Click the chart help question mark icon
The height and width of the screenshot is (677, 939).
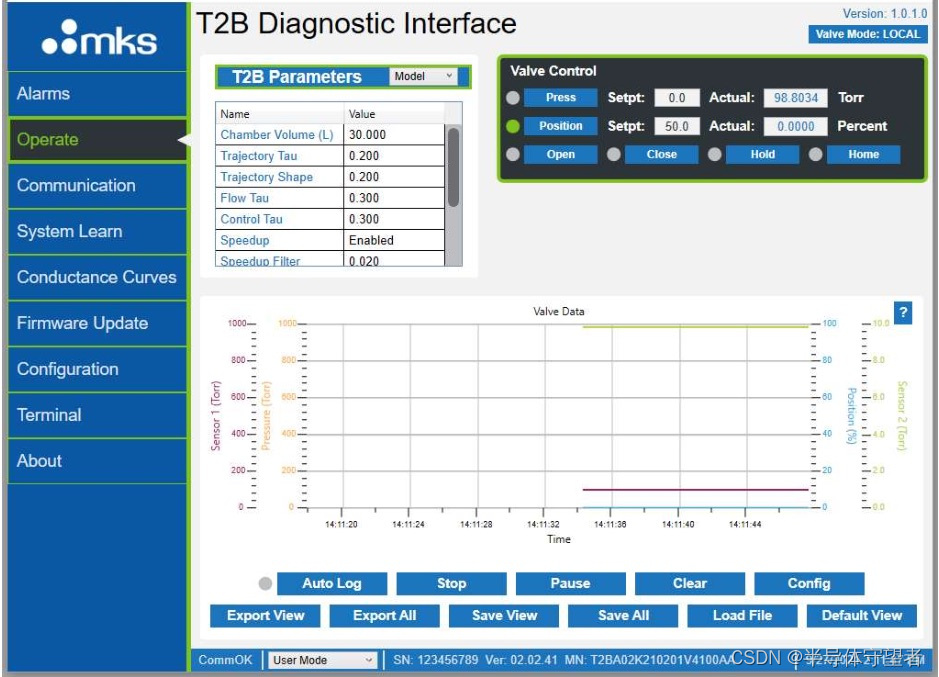[902, 312]
